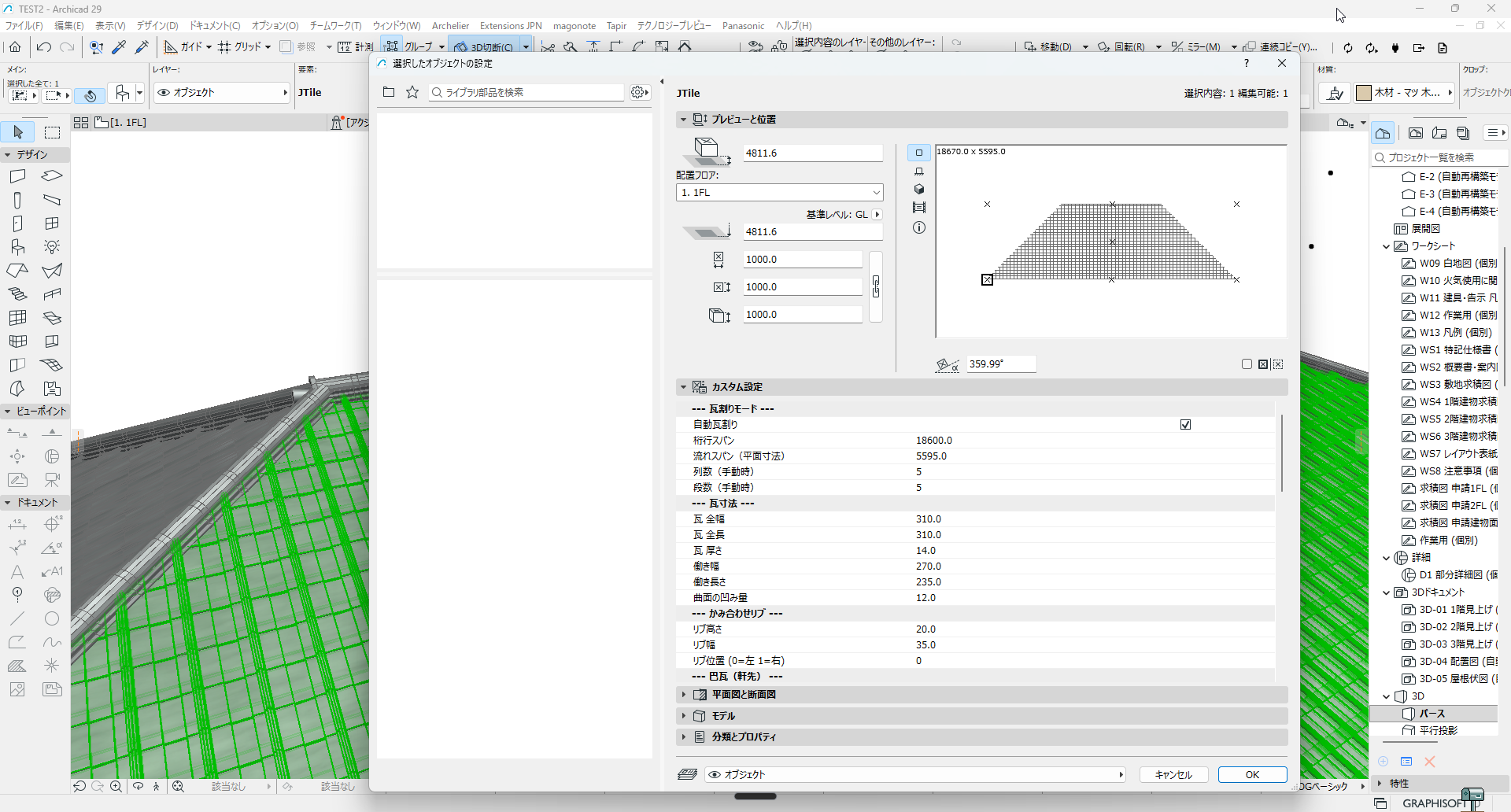Click the Undo arrow in toolbar

[x=44, y=47]
